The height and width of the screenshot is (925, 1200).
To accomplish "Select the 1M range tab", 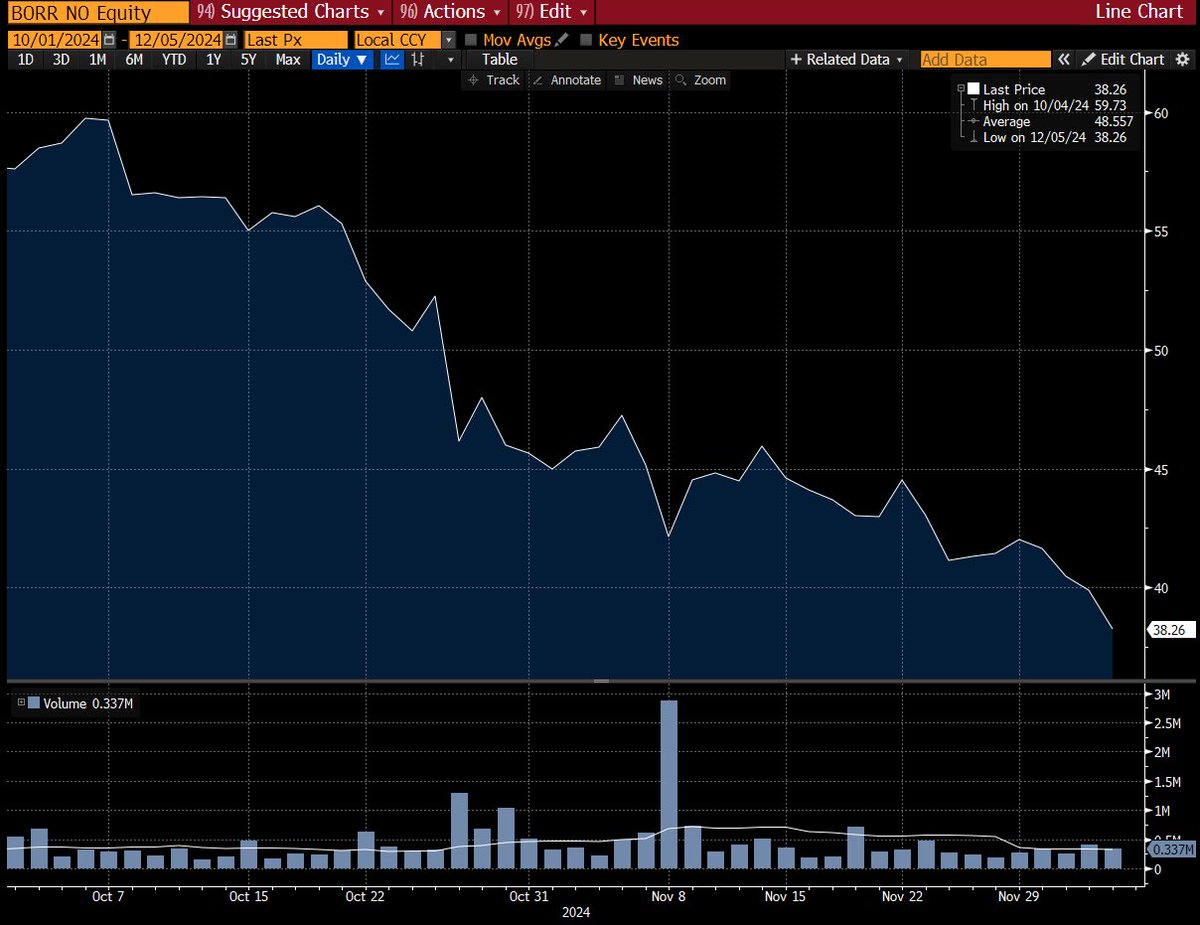I will tap(97, 60).
